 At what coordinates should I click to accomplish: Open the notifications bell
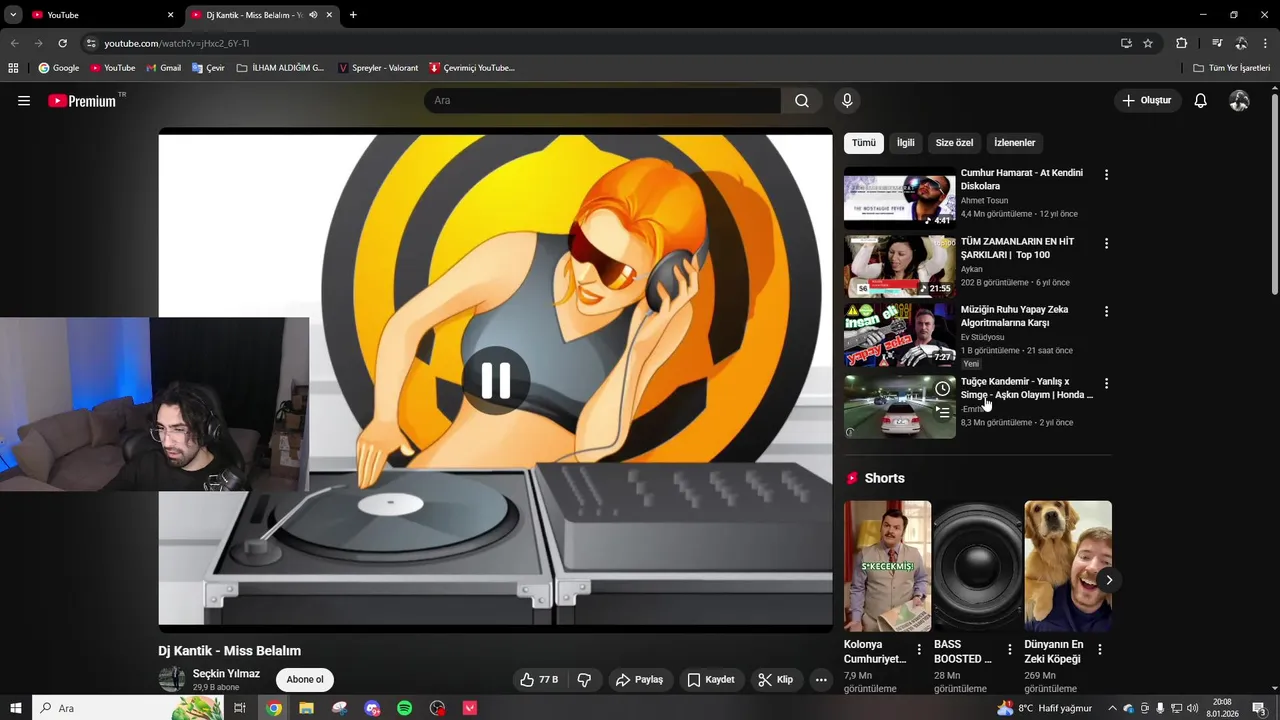pyautogui.click(x=1200, y=100)
